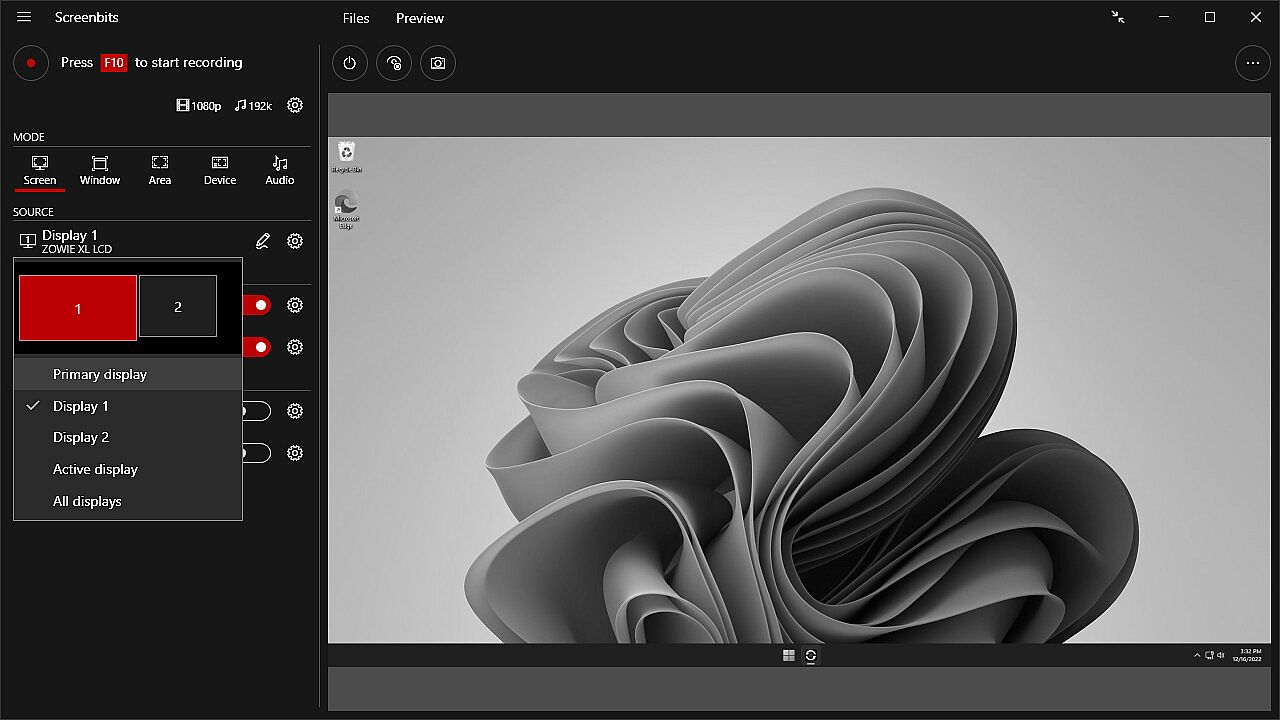Select the Area capture mode
This screenshot has height=720, width=1280.
click(x=160, y=170)
